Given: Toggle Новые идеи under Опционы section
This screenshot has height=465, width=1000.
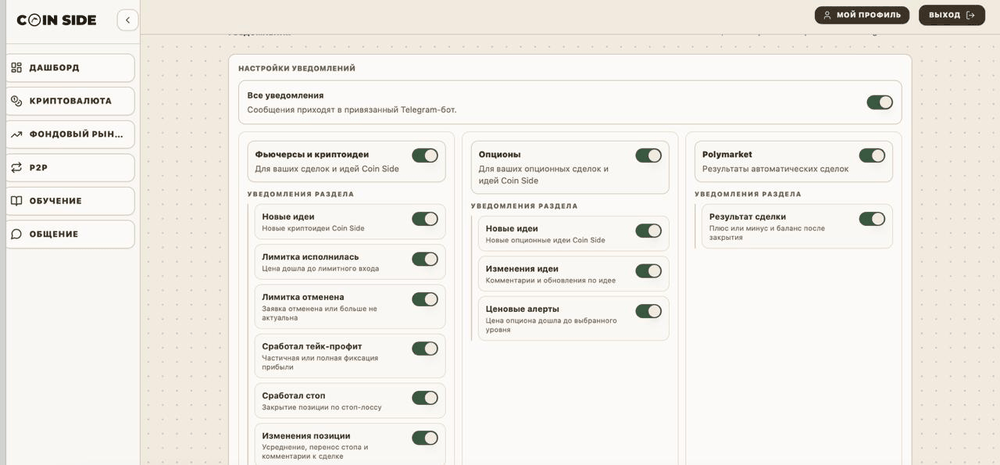Looking at the screenshot, I should [649, 230].
